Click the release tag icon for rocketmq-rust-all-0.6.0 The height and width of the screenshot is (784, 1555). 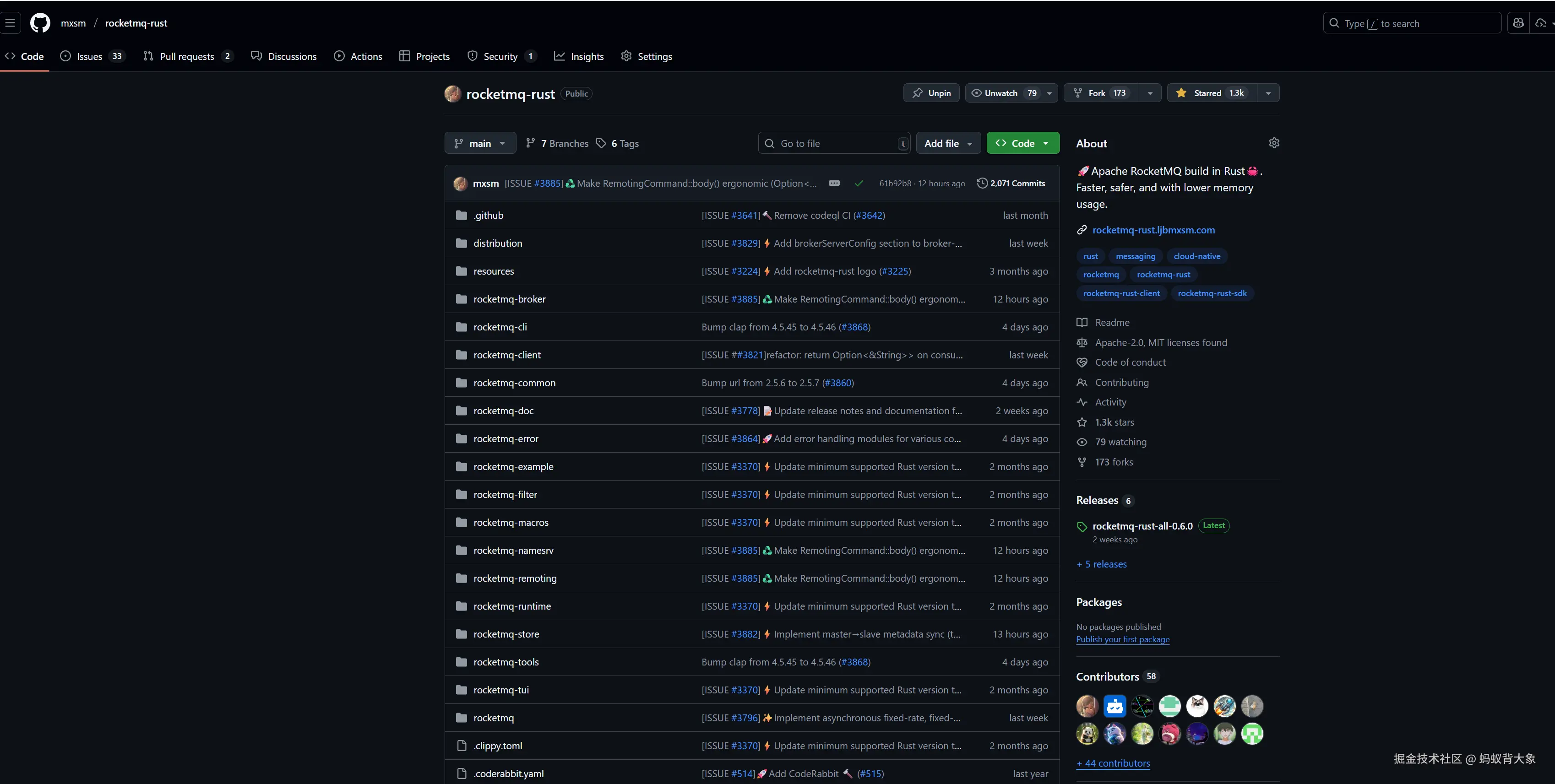[1082, 526]
